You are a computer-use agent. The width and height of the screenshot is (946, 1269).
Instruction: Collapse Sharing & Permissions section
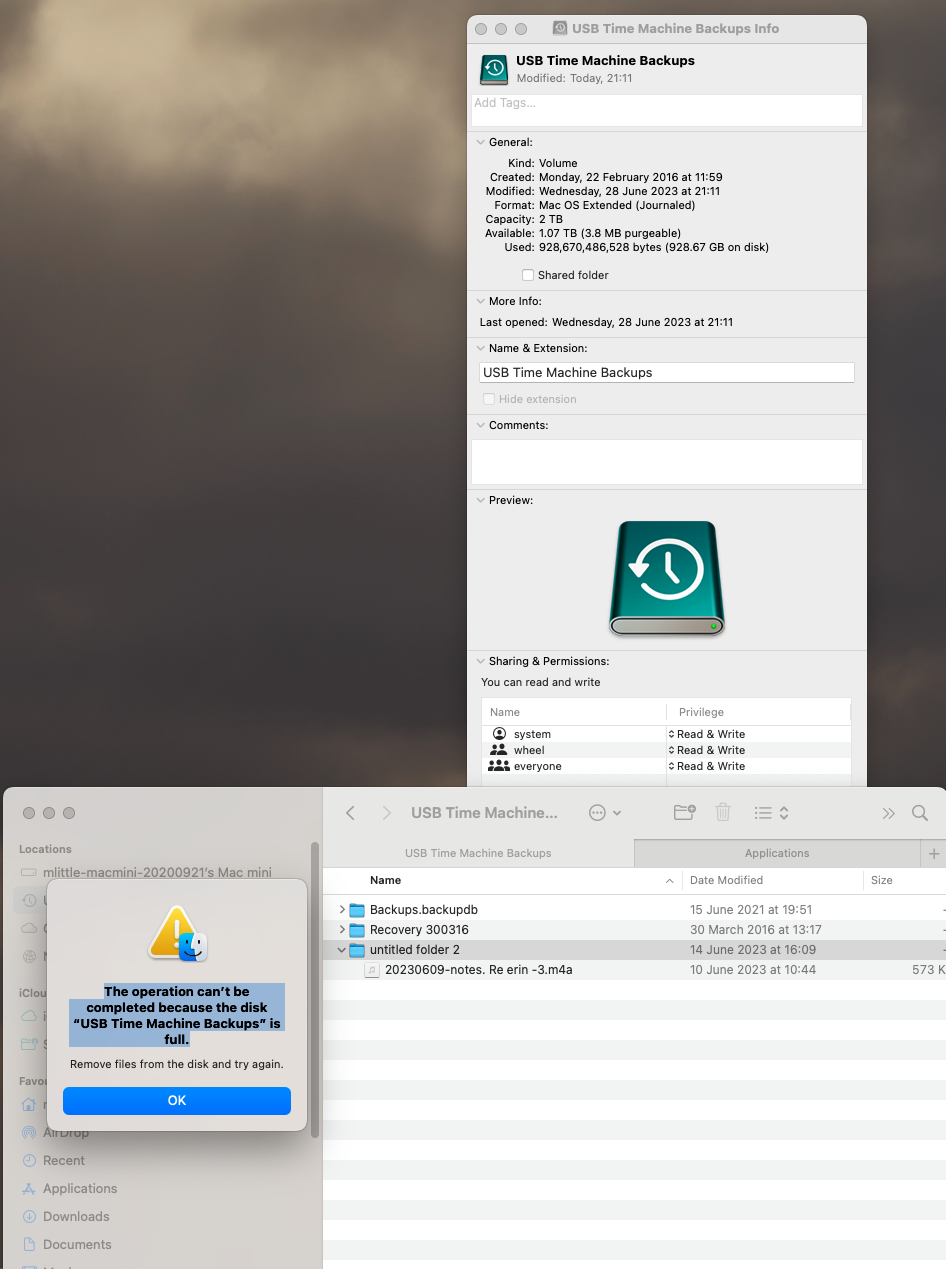coord(480,661)
